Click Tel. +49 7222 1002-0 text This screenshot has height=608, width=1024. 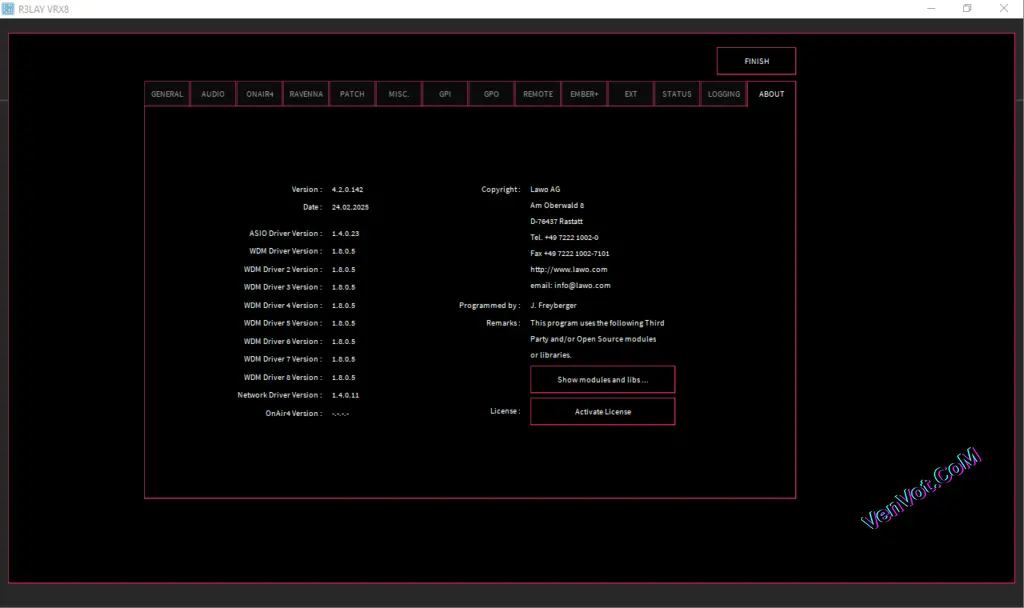point(564,237)
